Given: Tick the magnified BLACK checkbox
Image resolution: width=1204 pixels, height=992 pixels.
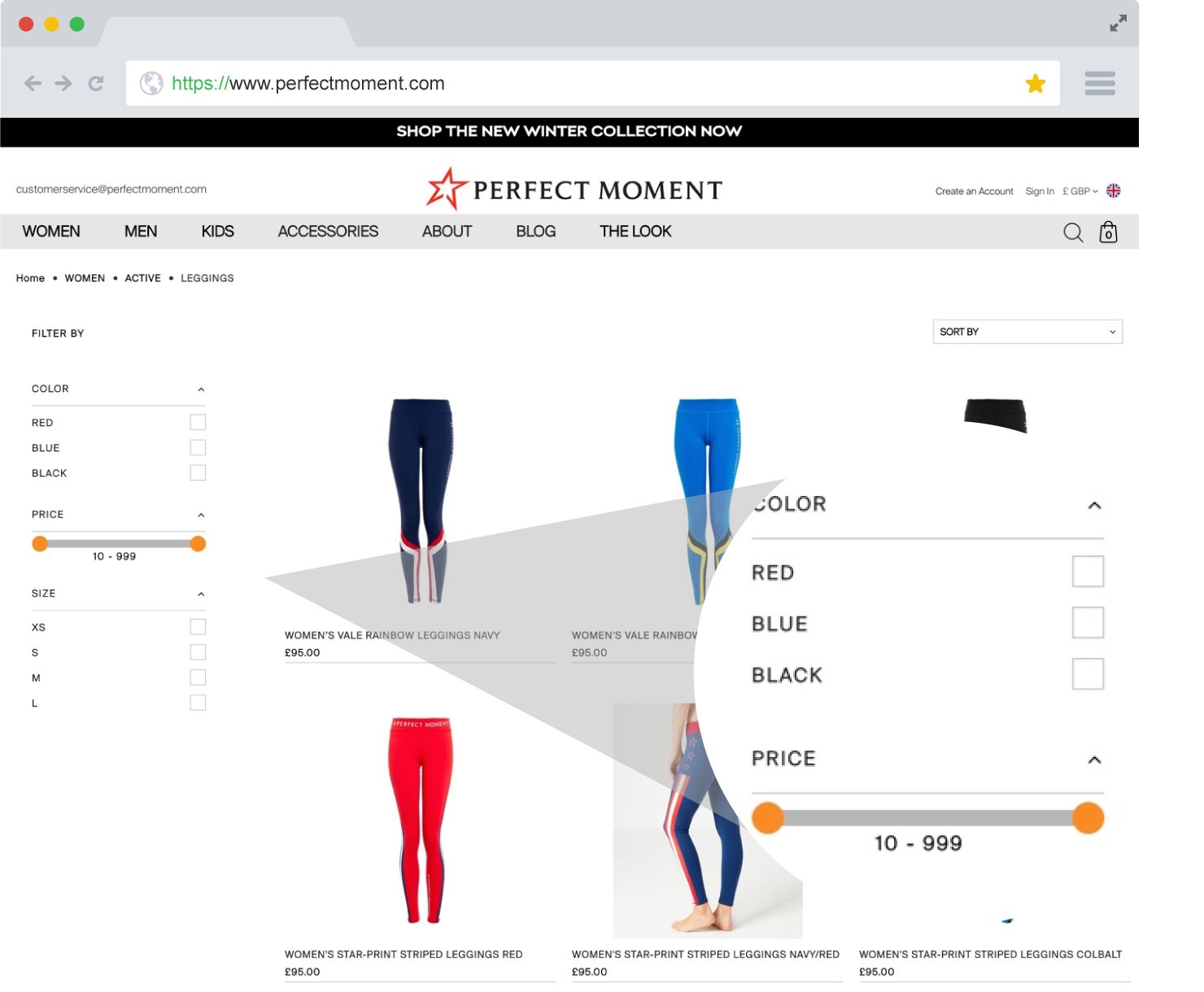Looking at the screenshot, I should click(x=1088, y=674).
